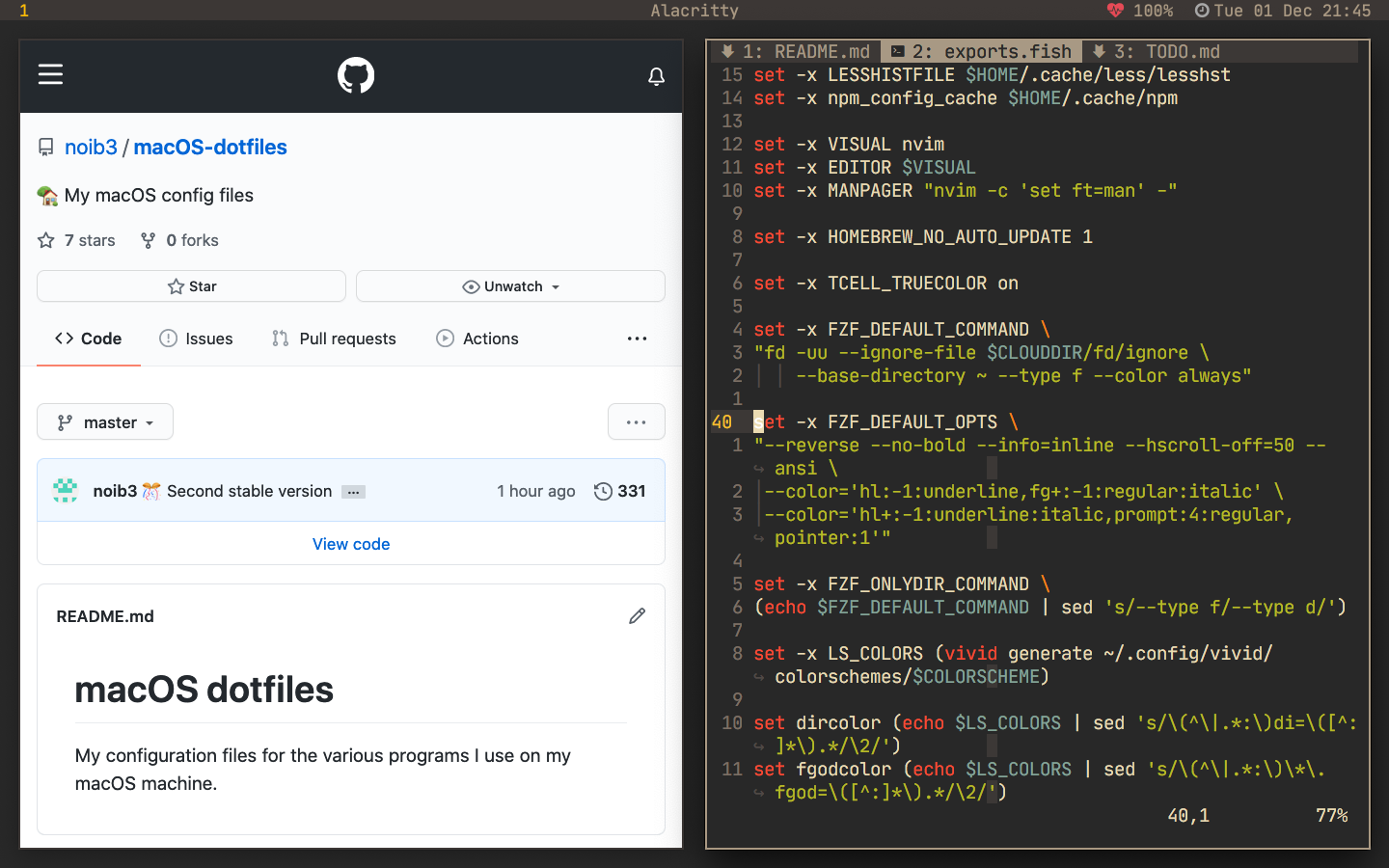Screen dimensions: 1389x868
Task: Open the GitHub hamburger menu
Action: pos(50,74)
